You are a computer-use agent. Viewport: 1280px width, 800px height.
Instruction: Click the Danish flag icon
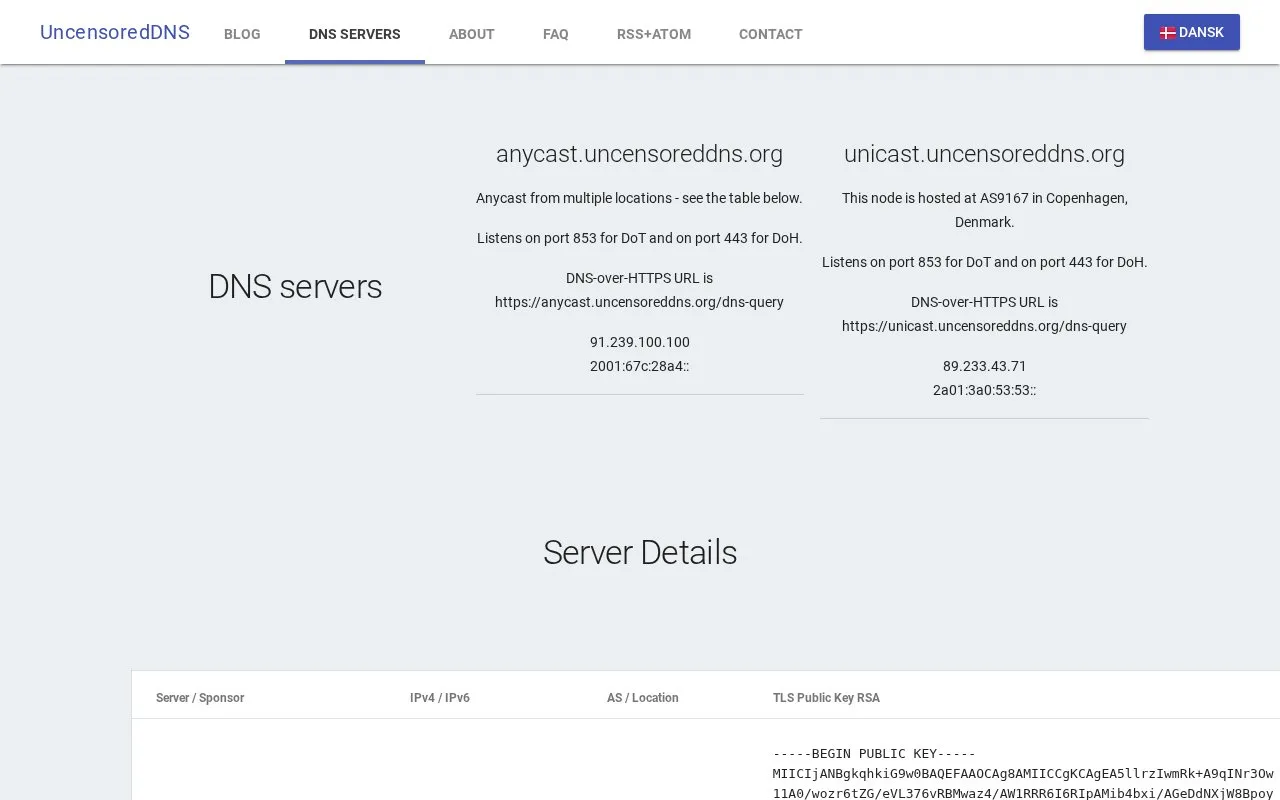pyautogui.click(x=1167, y=33)
